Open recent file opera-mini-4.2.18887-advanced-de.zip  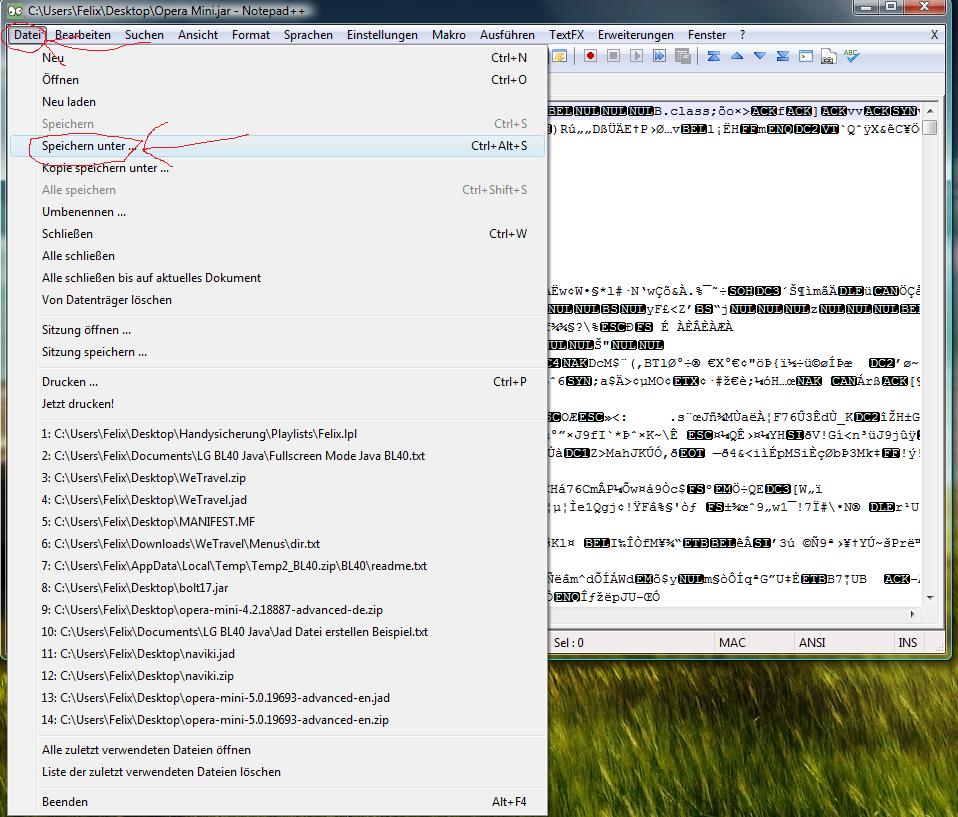(278, 609)
